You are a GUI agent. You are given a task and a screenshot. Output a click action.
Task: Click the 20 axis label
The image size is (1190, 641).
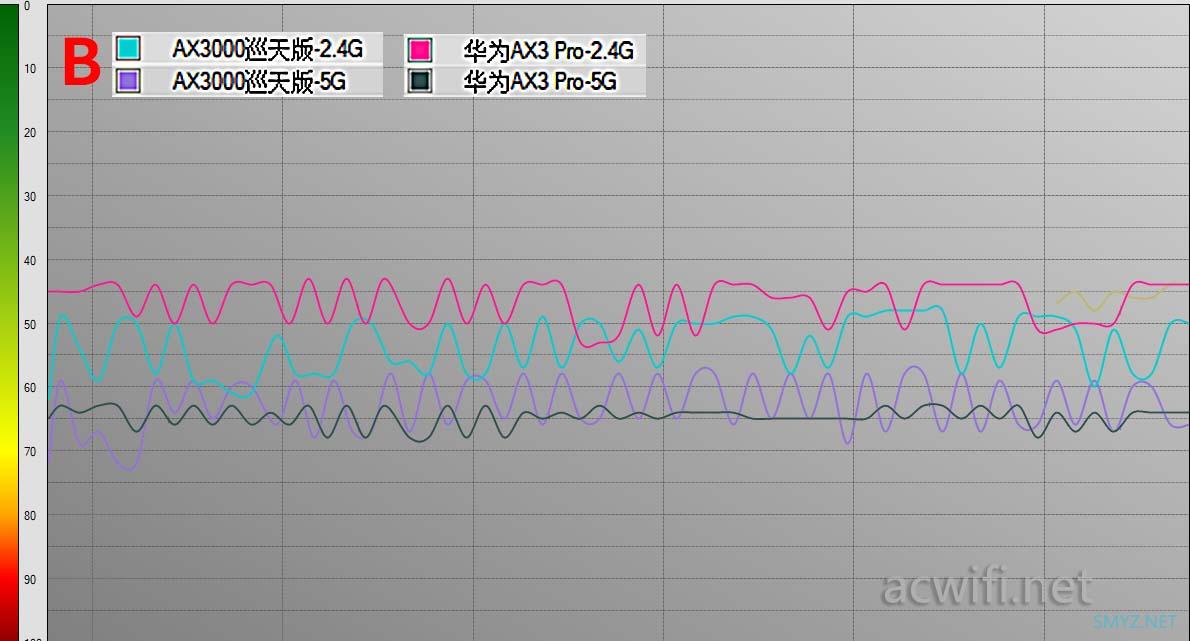pos(30,132)
